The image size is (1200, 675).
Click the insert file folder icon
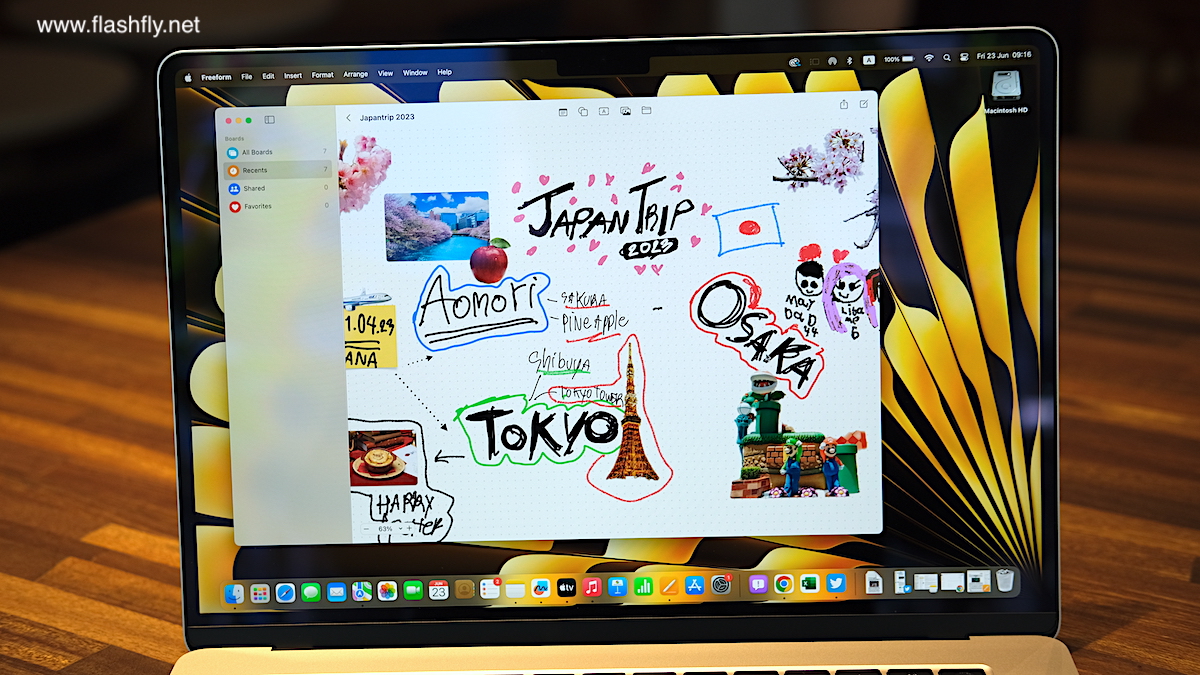(646, 111)
